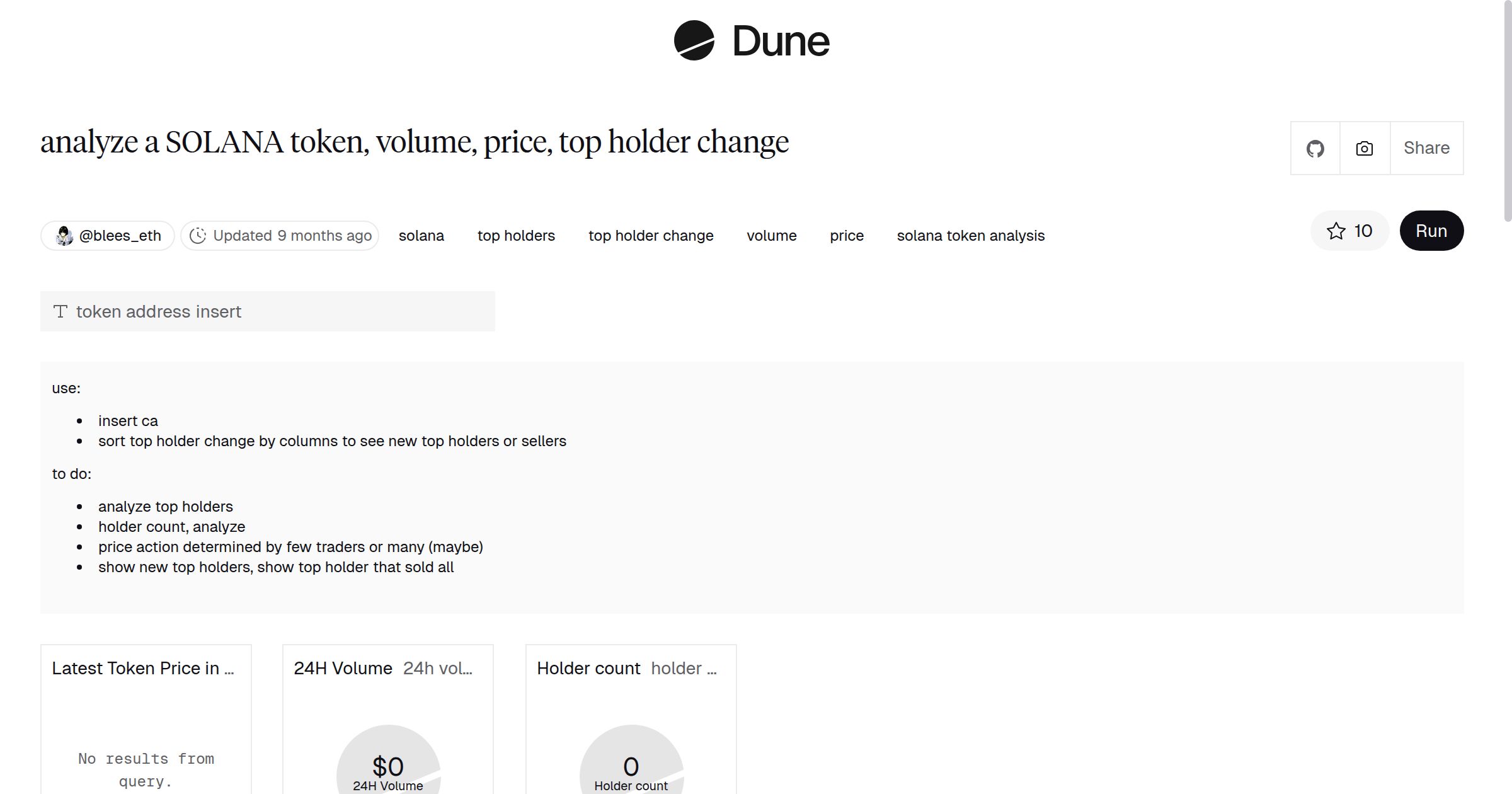Click the @blees_eth profile avatar

[x=63, y=235]
